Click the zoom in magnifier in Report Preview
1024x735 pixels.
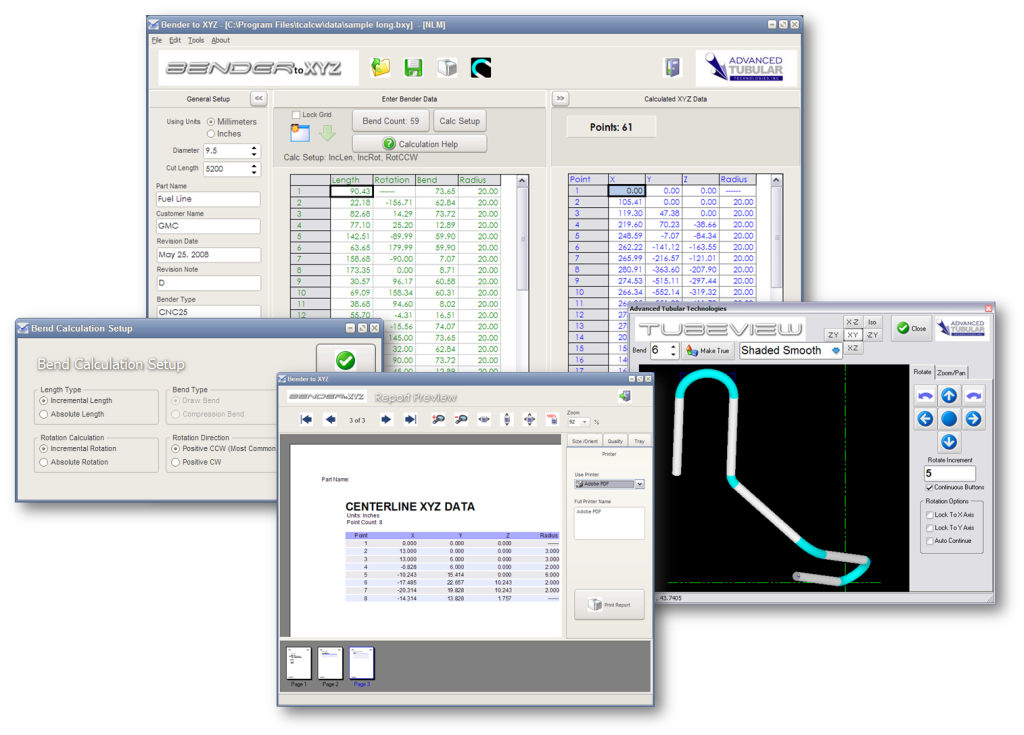coord(439,420)
